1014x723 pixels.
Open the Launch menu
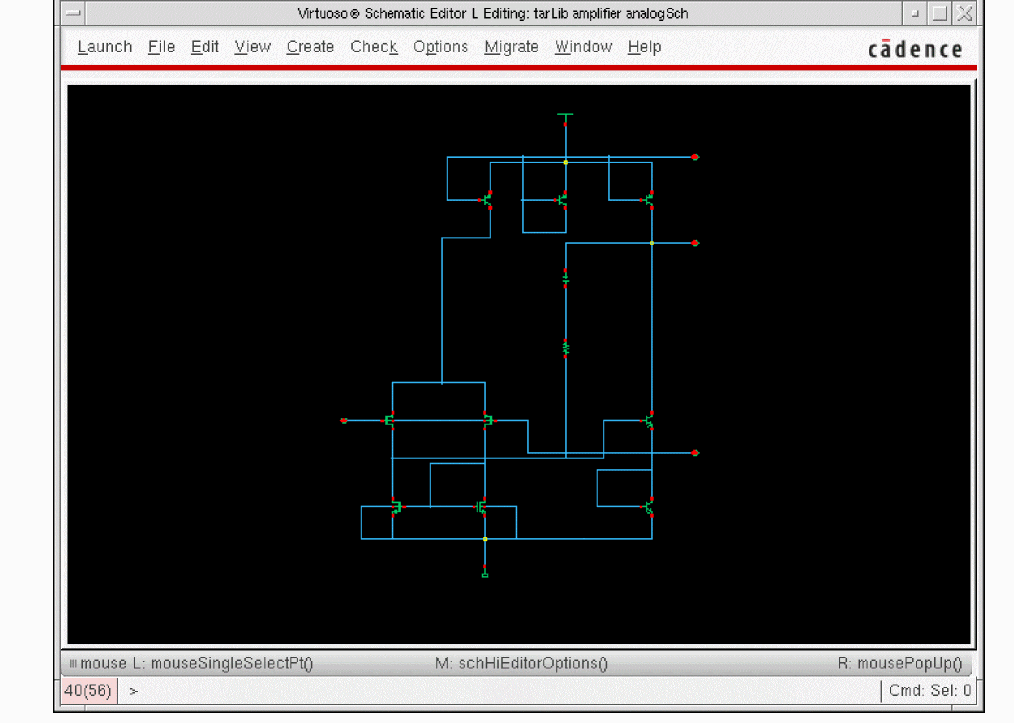click(105, 47)
